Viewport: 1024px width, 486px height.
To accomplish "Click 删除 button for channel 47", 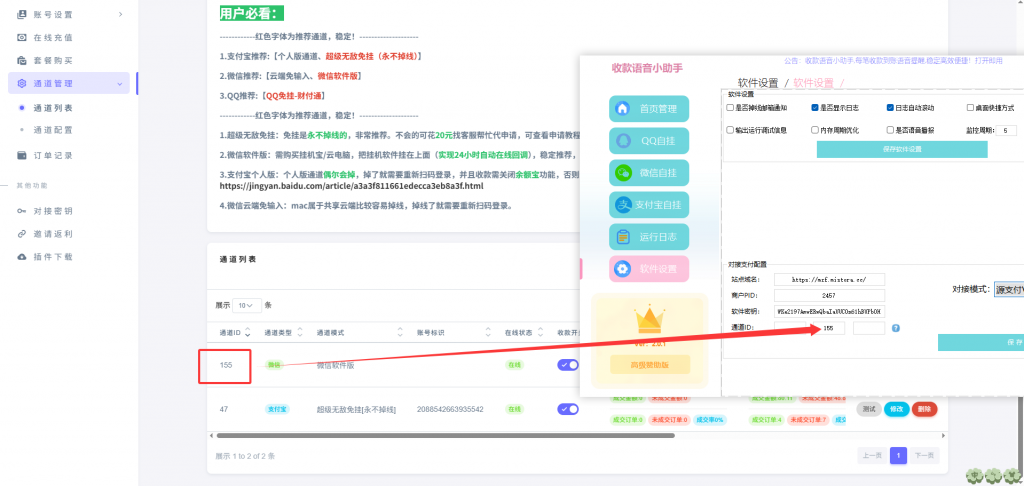I will 924,409.
